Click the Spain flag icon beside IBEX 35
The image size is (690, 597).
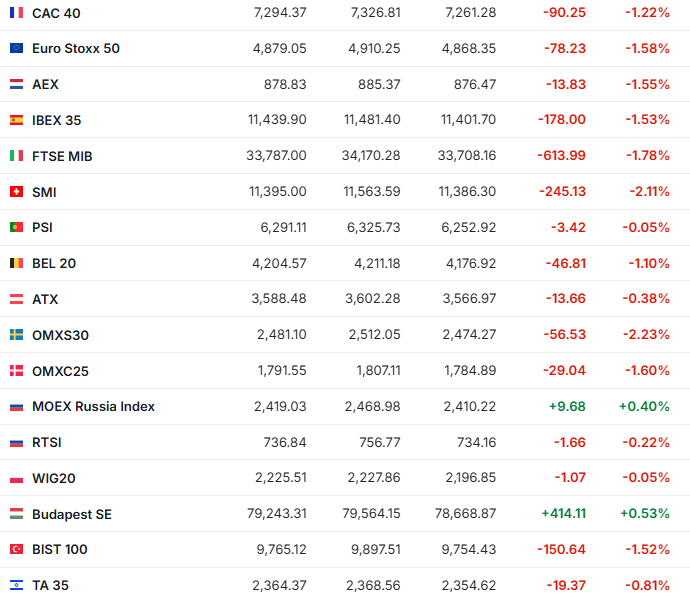coord(16,120)
